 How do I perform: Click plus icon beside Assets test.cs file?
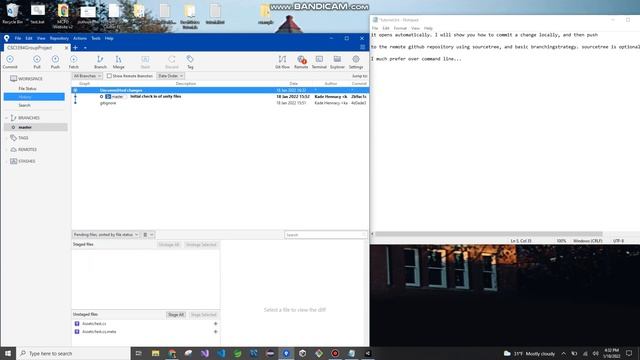tap(216, 324)
